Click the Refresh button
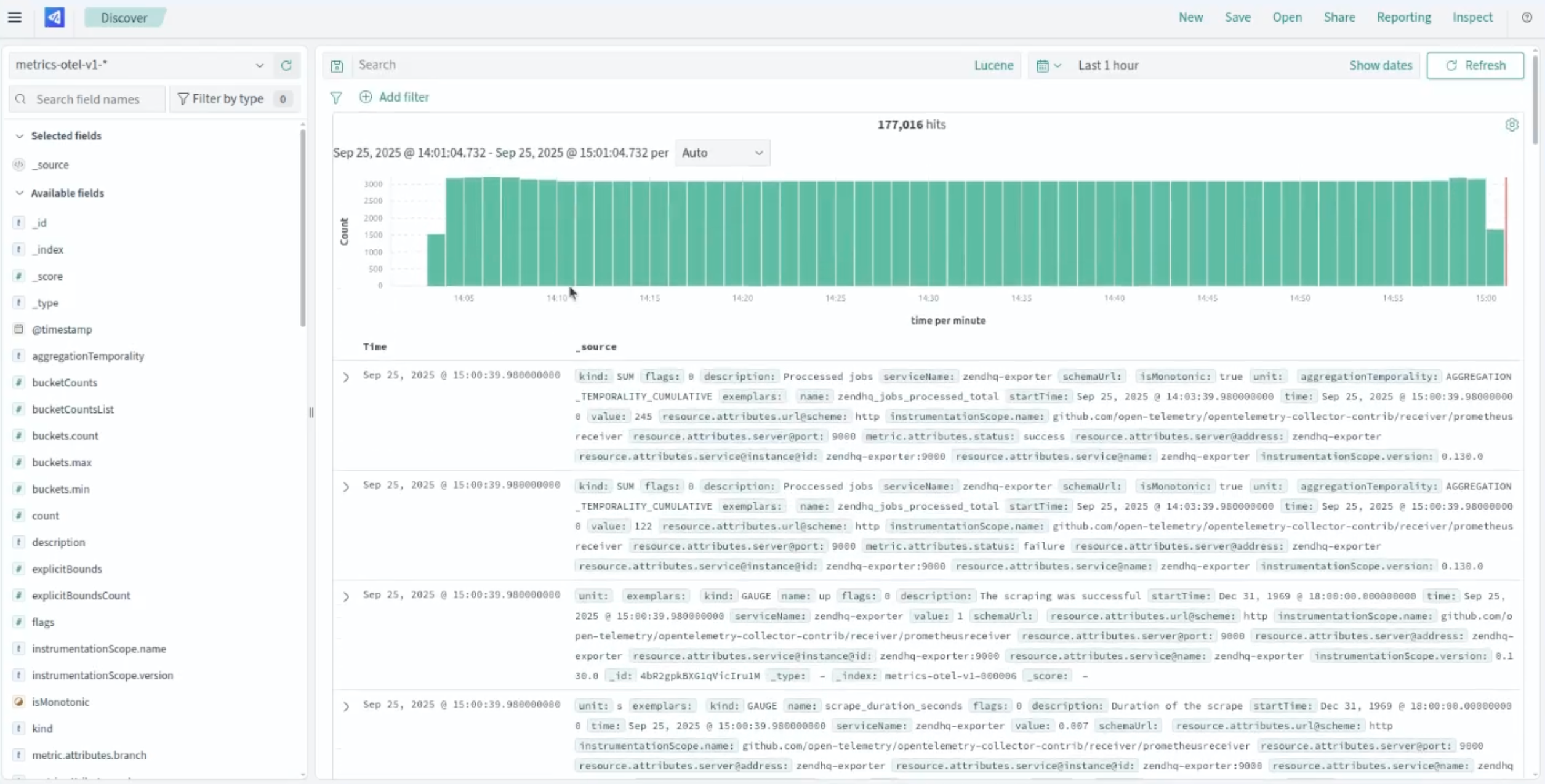 tap(1475, 65)
